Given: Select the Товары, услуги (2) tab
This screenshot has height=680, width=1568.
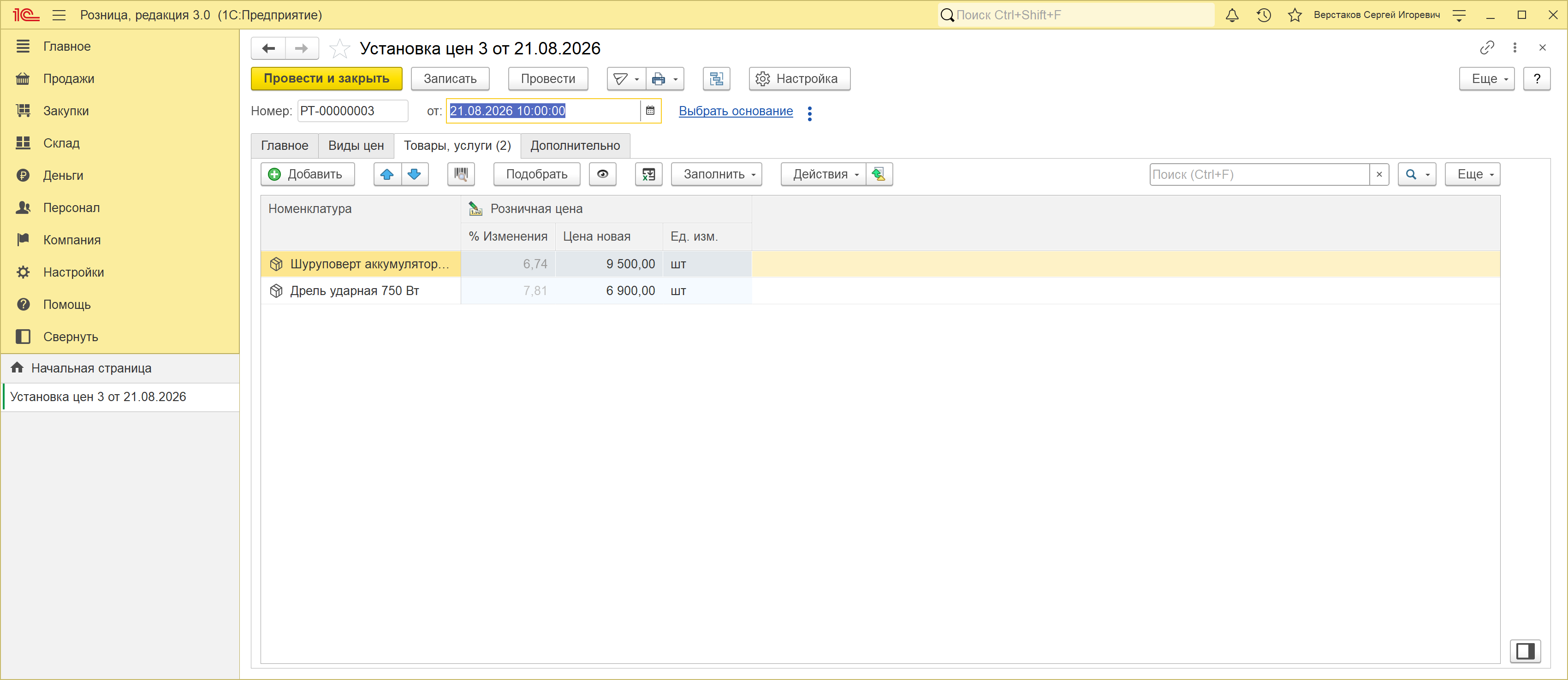Looking at the screenshot, I should tap(457, 146).
